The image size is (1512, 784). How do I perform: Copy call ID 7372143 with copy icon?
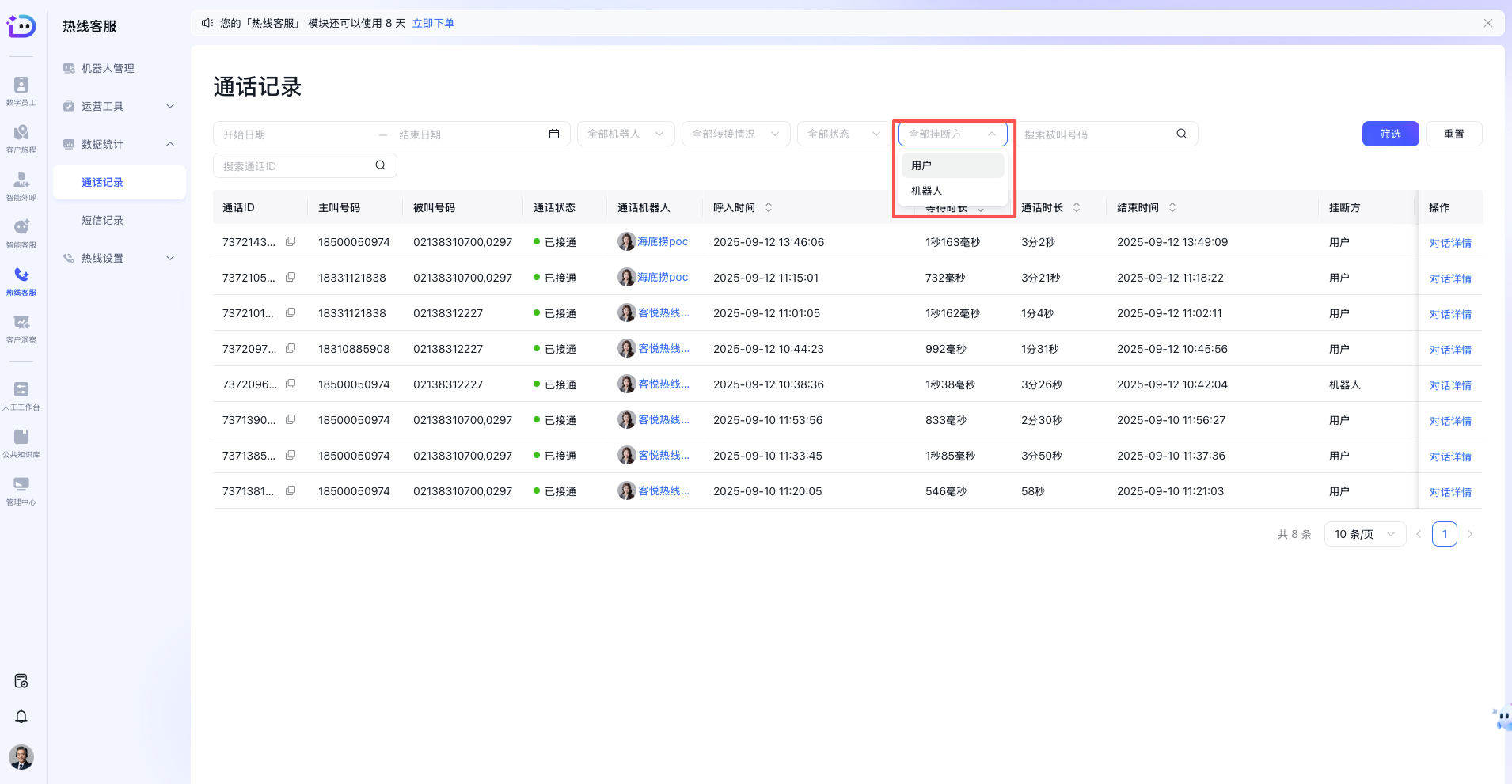[291, 242]
